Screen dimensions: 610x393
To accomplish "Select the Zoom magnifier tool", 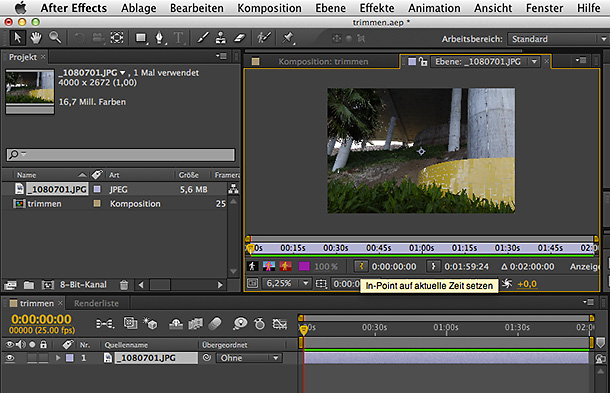I will click(55, 38).
